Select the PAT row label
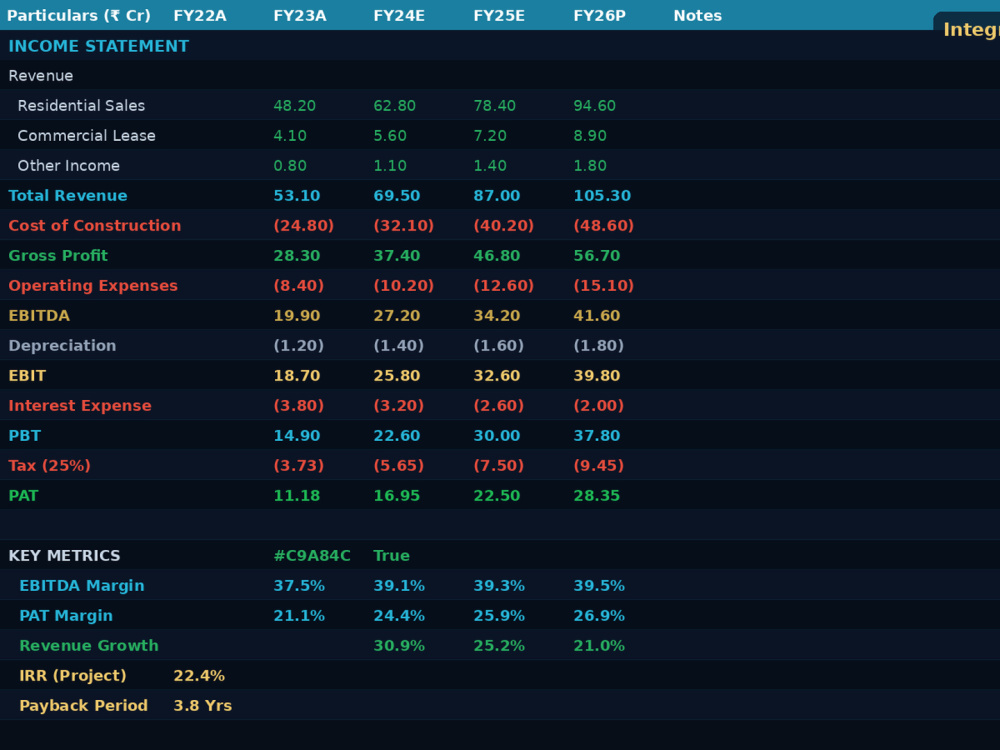The image size is (1000, 750). coord(24,496)
